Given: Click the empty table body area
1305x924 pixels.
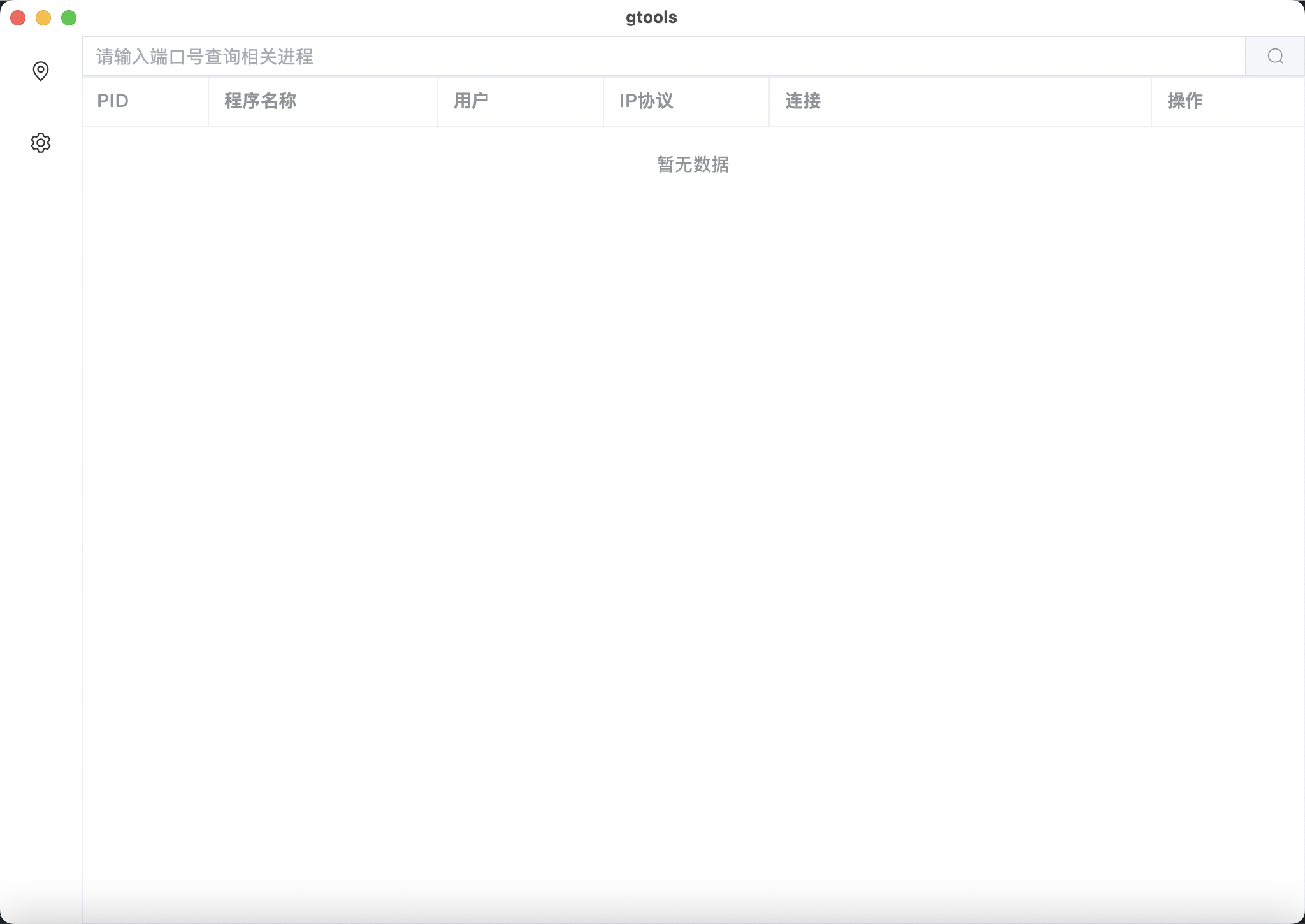Looking at the screenshot, I should point(693,510).
